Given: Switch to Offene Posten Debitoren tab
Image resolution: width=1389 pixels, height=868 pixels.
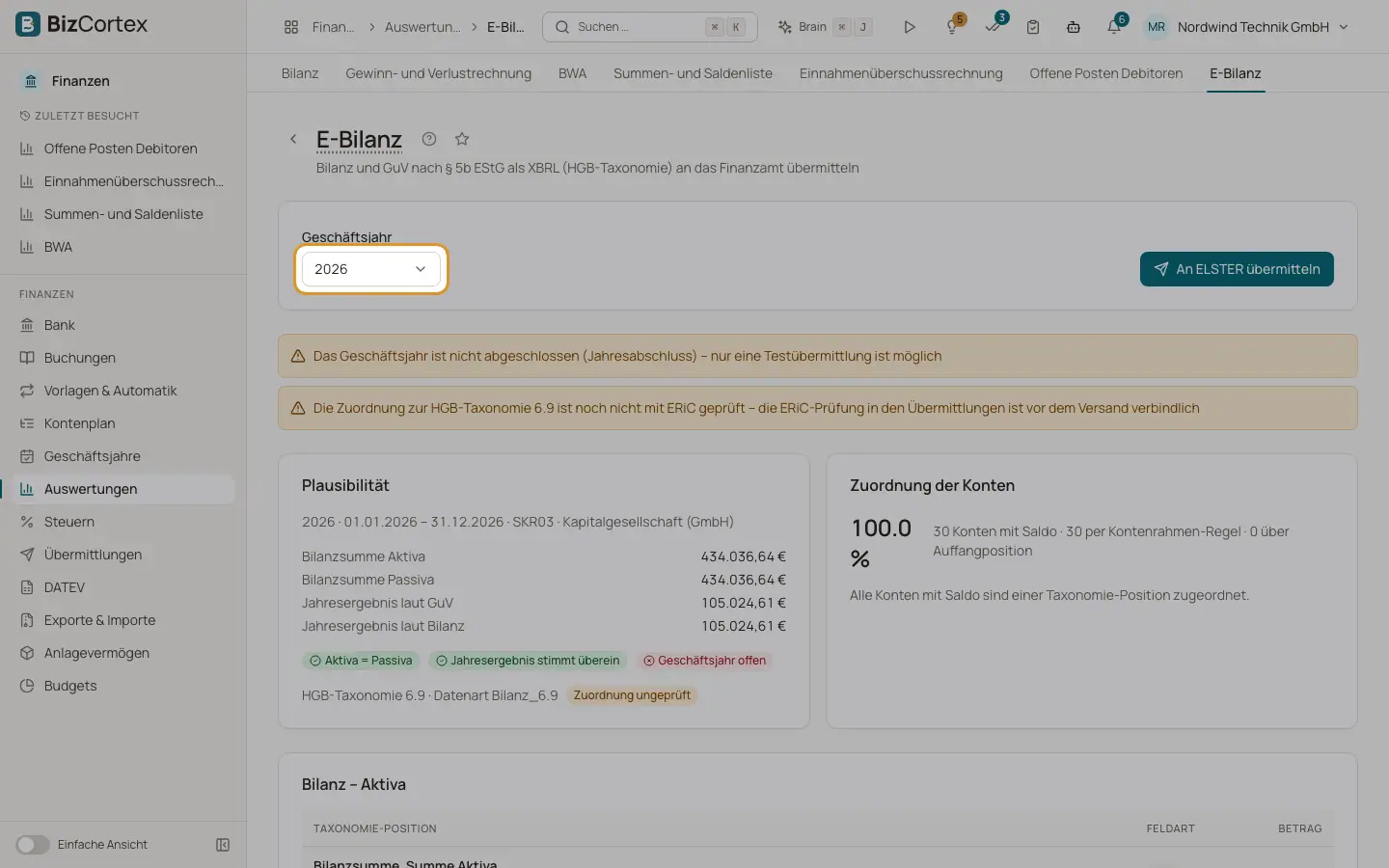Looking at the screenshot, I should pyautogui.click(x=1105, y=73).
